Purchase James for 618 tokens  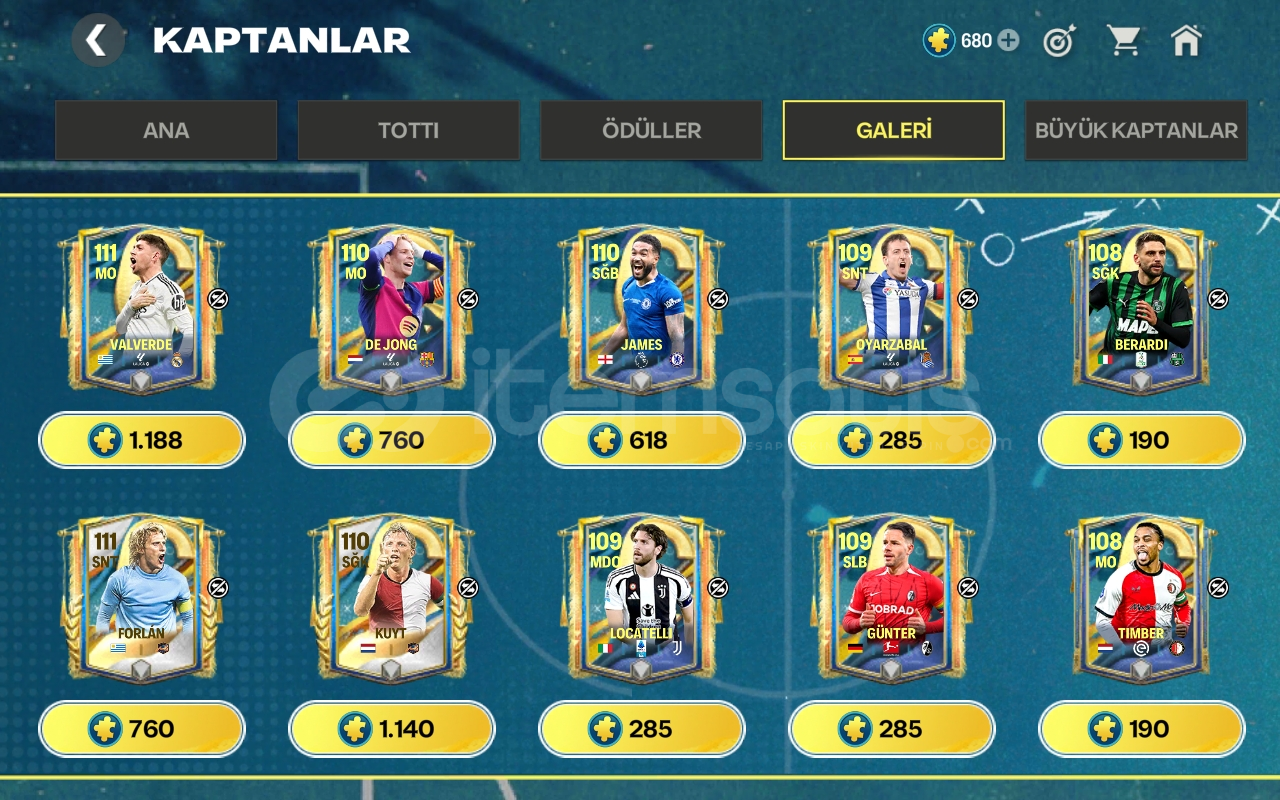(x=642, y=440)
